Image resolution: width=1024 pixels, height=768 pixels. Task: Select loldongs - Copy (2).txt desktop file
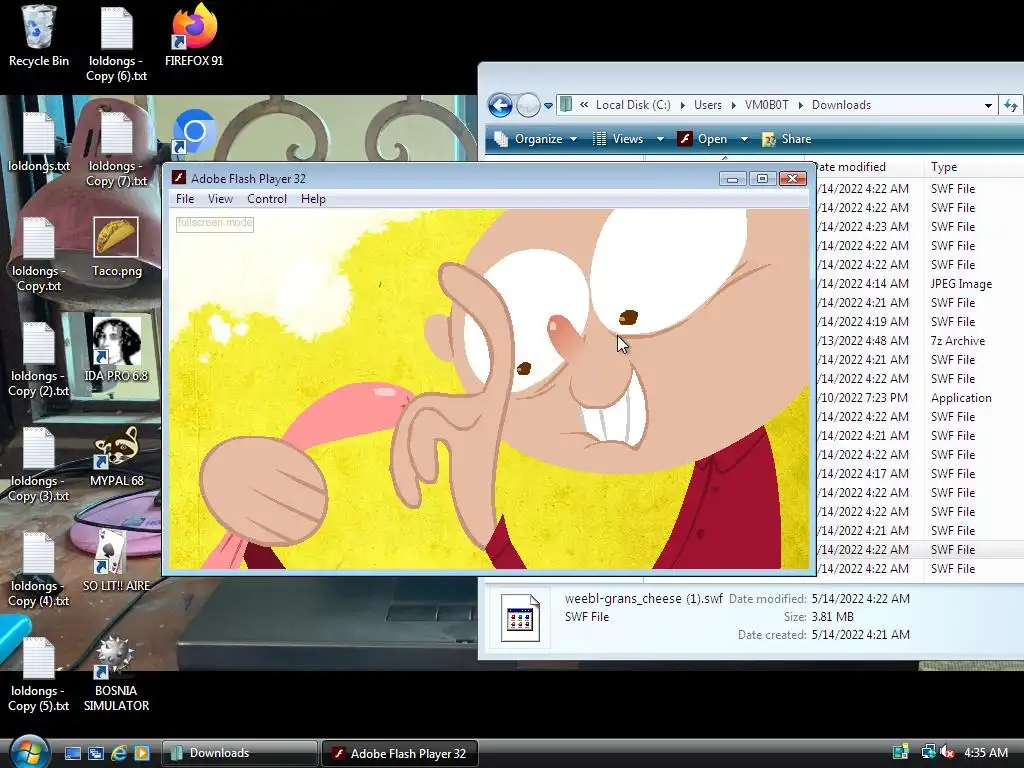pos(39,360)
